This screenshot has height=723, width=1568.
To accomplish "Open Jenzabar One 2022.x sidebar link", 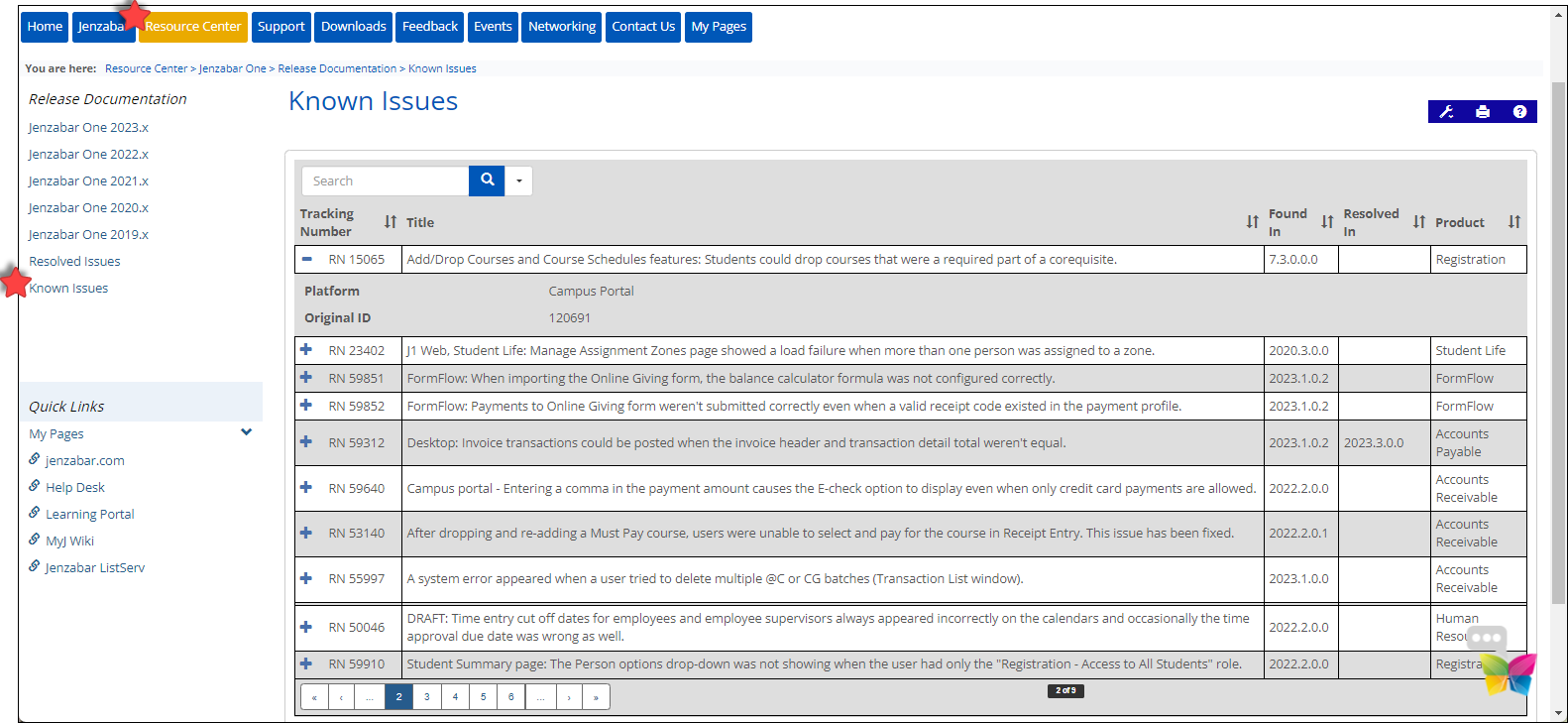I will 88,155.
